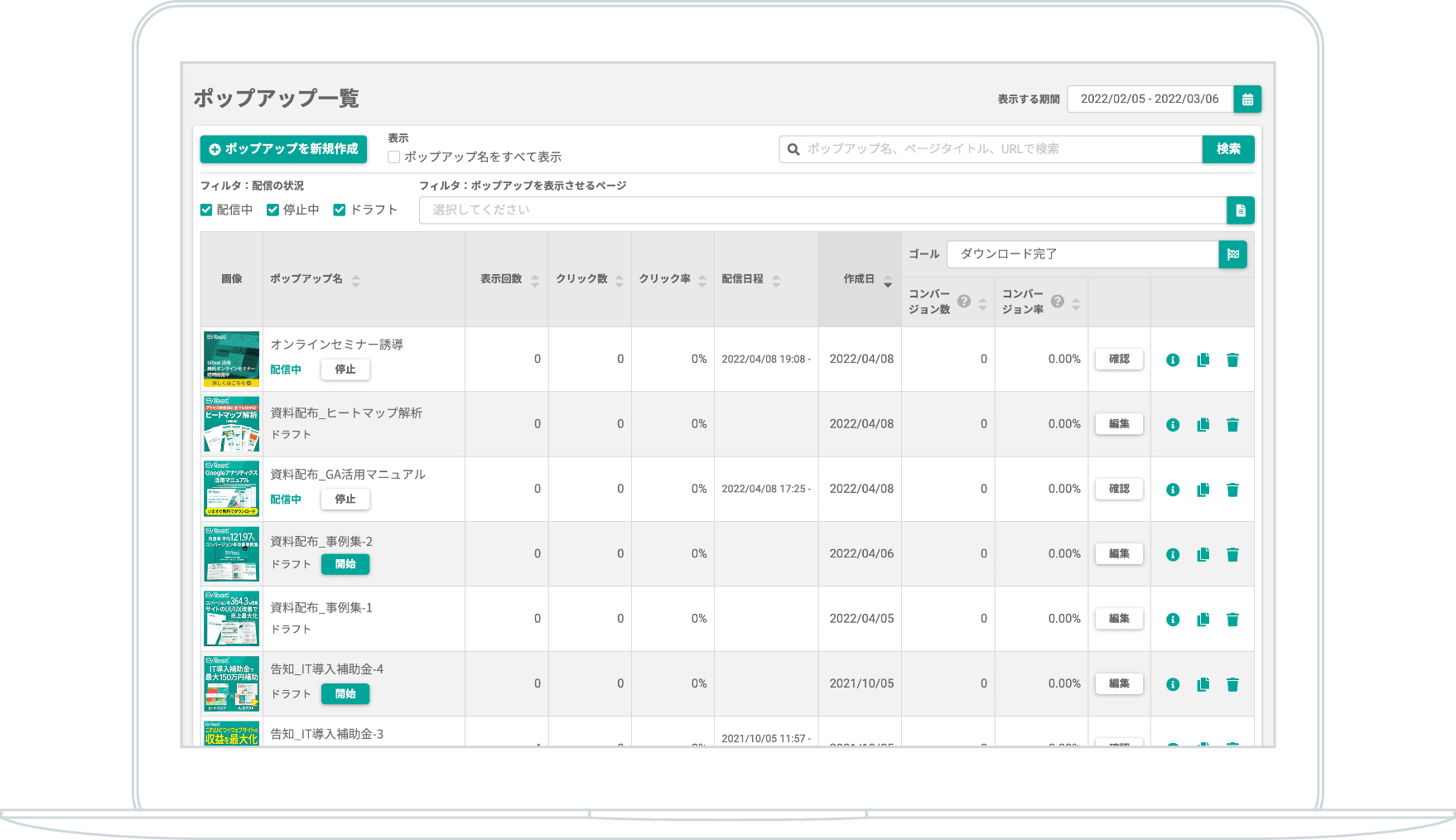Duplicate the 資料配布_ヒートマップ解析 popup

(x=1203, y=424)
